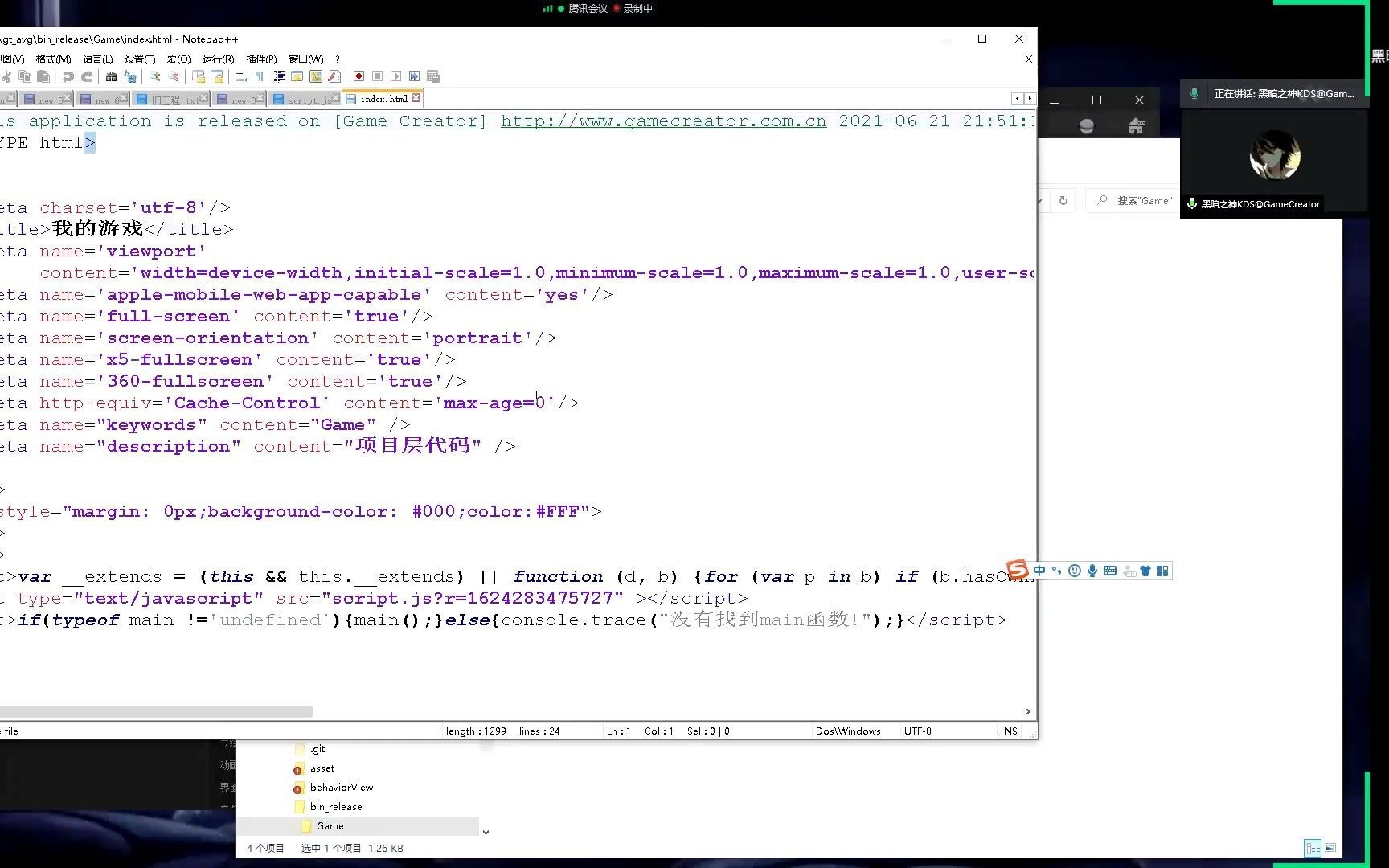1389x868 pixels.
Task: Click the horizontal scrollbar right arrow
Action: coord(1027,711)
